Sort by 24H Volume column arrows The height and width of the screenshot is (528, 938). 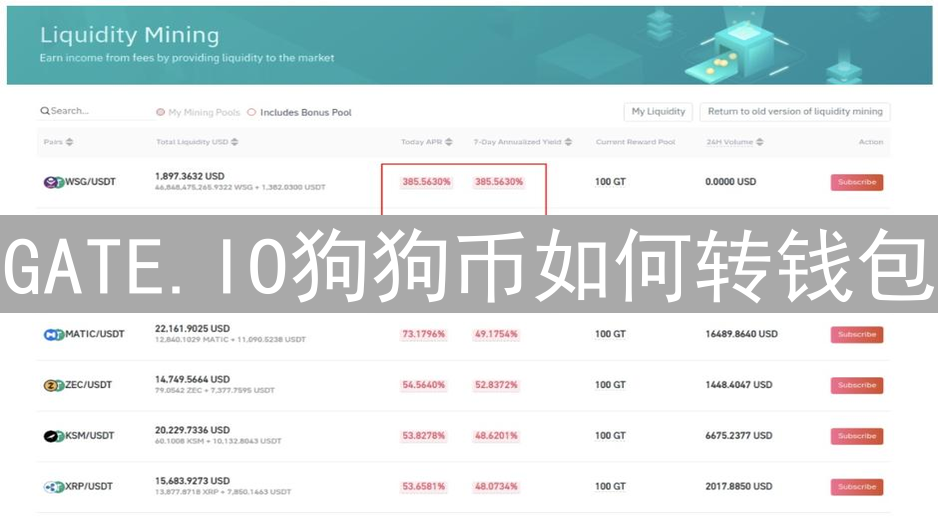(x=760, y=142)
